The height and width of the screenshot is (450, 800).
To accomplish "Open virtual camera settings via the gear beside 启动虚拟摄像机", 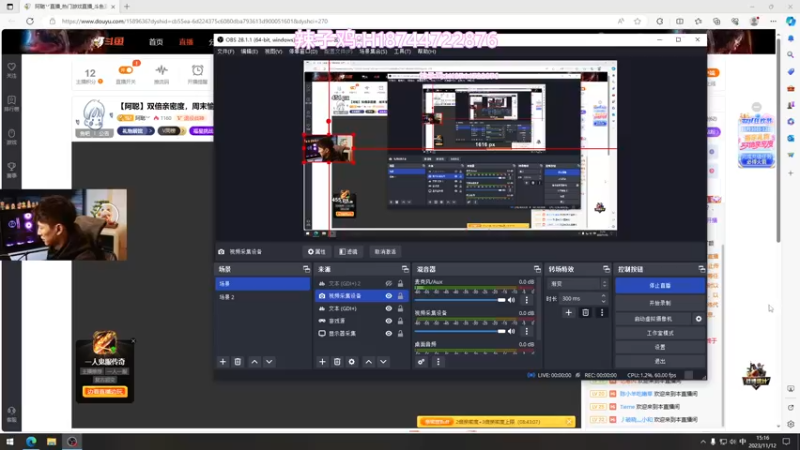I will (x=698, y=319).
